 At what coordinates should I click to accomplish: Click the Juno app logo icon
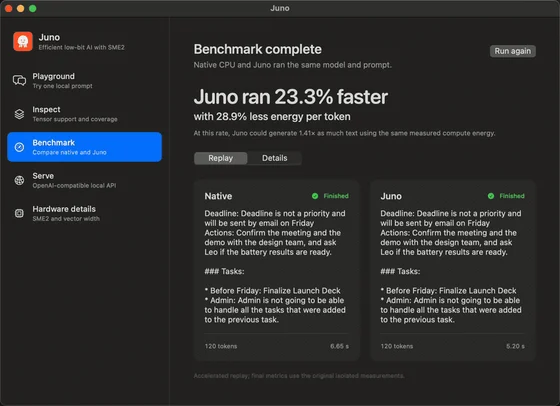pyautogui.click(x=23, y=41)
